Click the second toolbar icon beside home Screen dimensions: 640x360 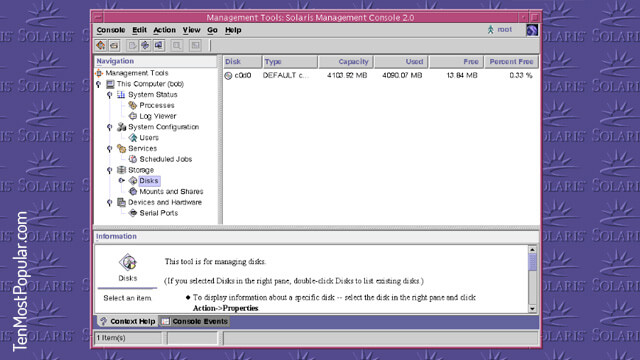pos(114,45)
